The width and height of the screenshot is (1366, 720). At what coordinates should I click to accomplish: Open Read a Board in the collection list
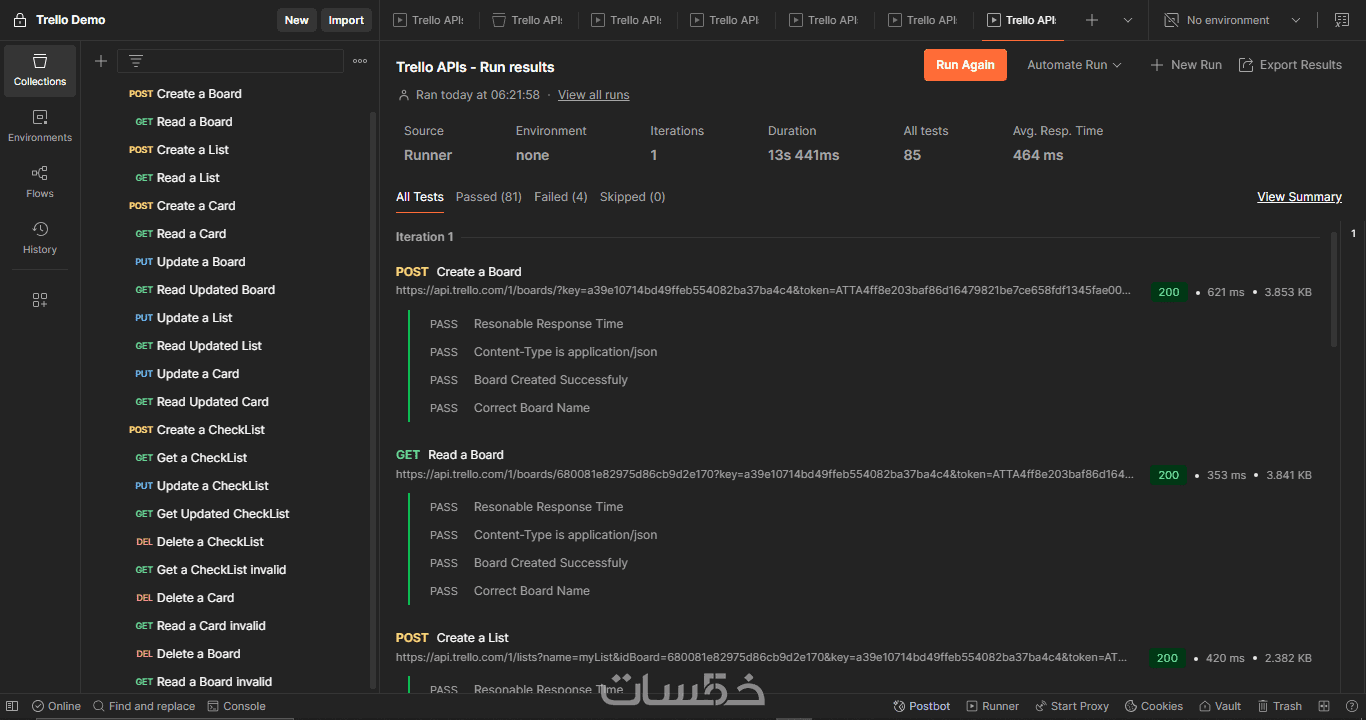point(194,122)
